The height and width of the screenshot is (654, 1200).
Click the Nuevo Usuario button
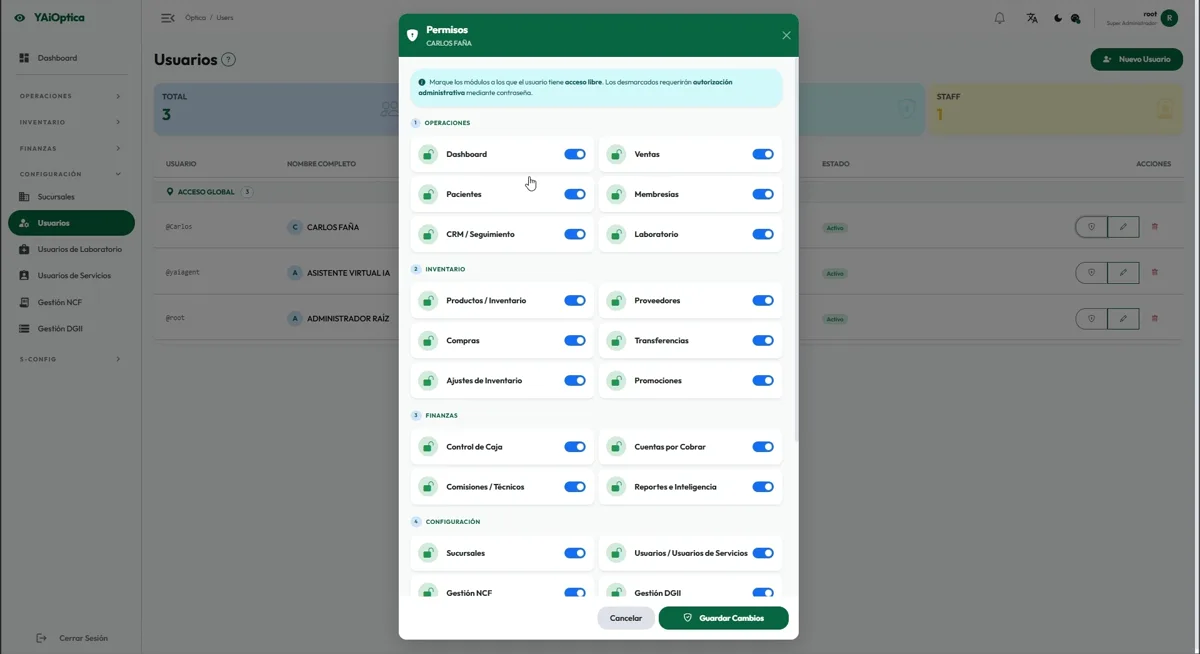[x=1136, y=59]
